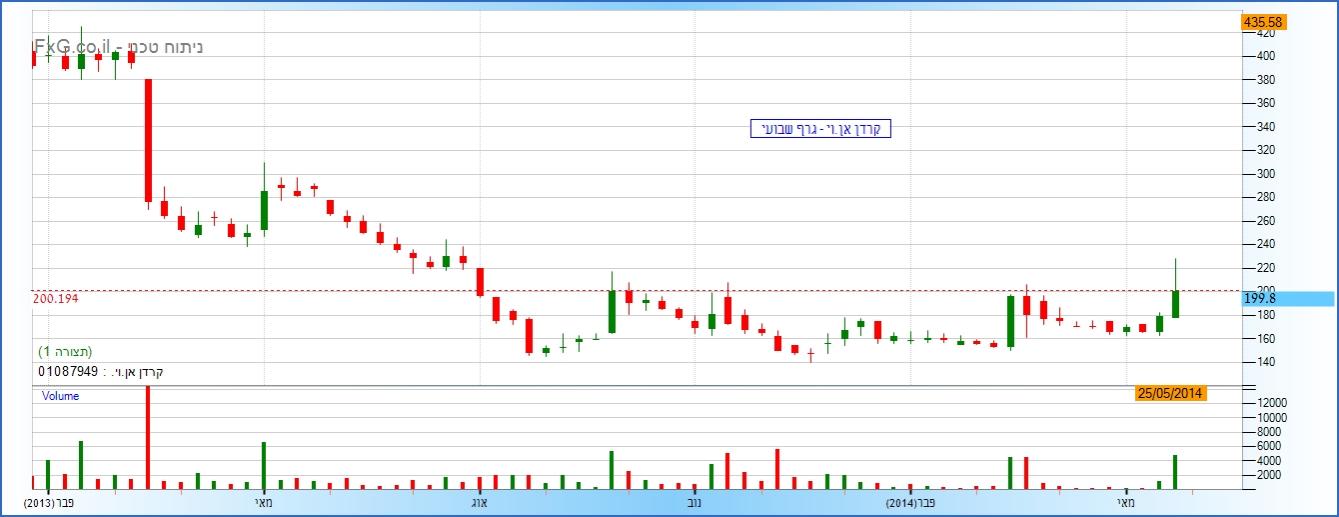Click the נוב month label on time axis
The image size is (1339, 517).
pyautogui.click(x=694, y=502)
